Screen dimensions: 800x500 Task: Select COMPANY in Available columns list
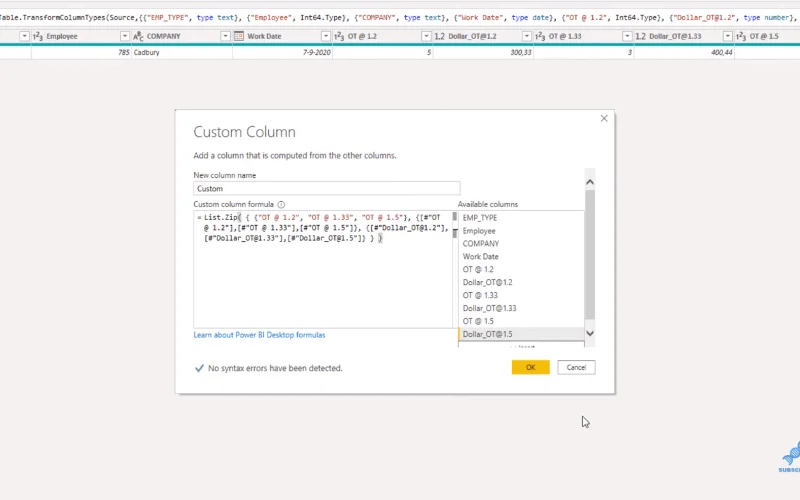[521, 244]
